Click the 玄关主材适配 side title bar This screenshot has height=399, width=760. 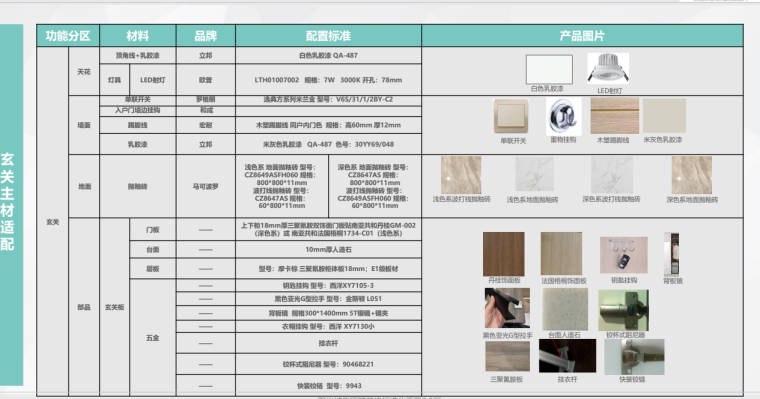11,205
